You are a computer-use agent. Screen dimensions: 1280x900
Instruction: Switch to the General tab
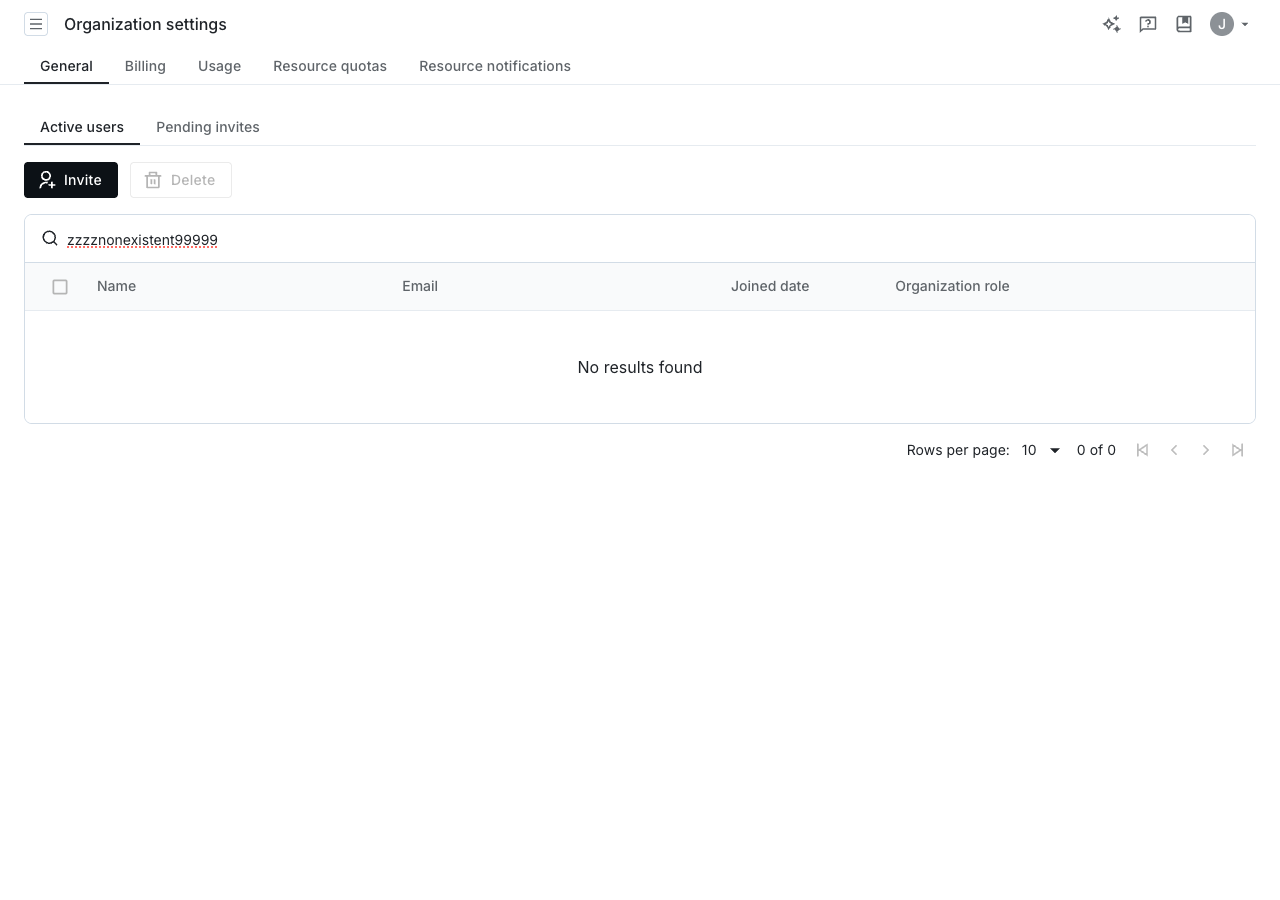tap(66, 66)
